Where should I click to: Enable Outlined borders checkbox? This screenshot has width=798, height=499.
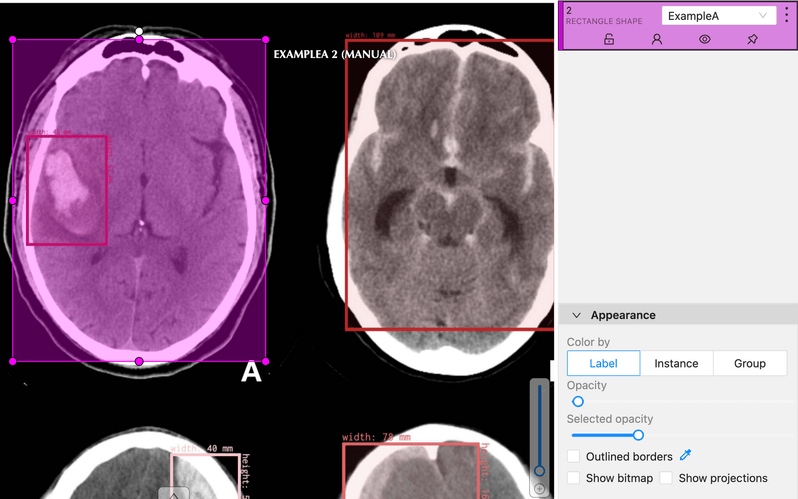[x=574, y=456]
